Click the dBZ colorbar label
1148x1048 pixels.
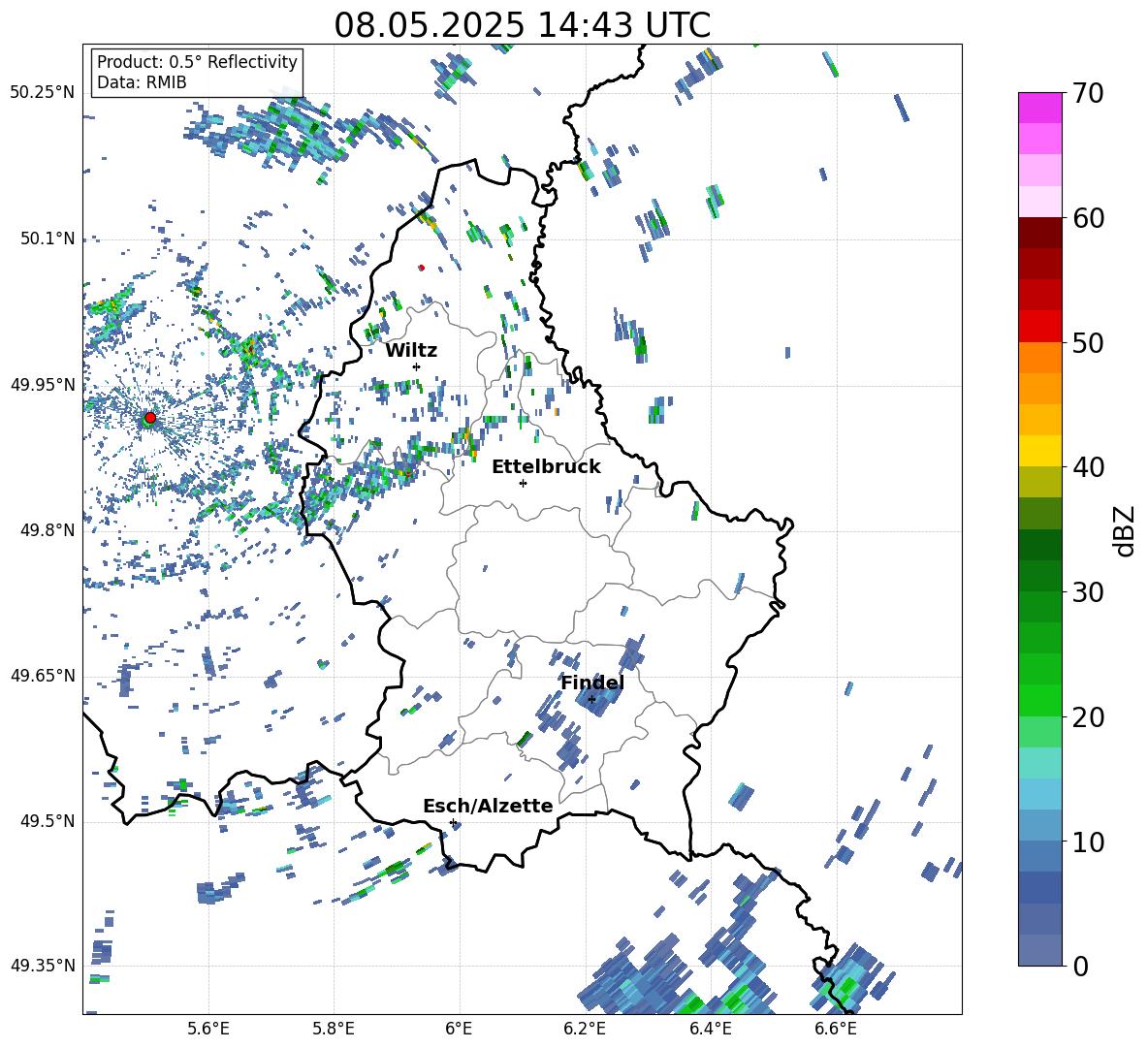[1124, 530]
